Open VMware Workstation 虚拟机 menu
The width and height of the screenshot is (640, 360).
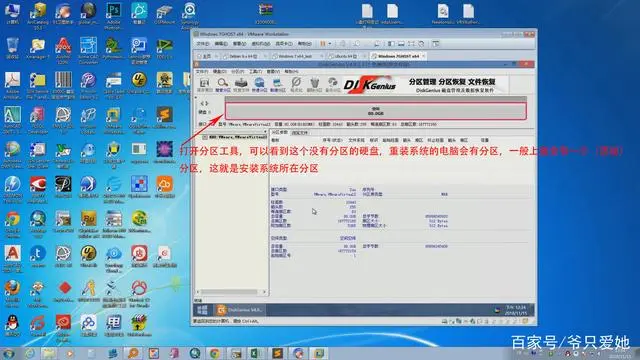tap(260, 44)
